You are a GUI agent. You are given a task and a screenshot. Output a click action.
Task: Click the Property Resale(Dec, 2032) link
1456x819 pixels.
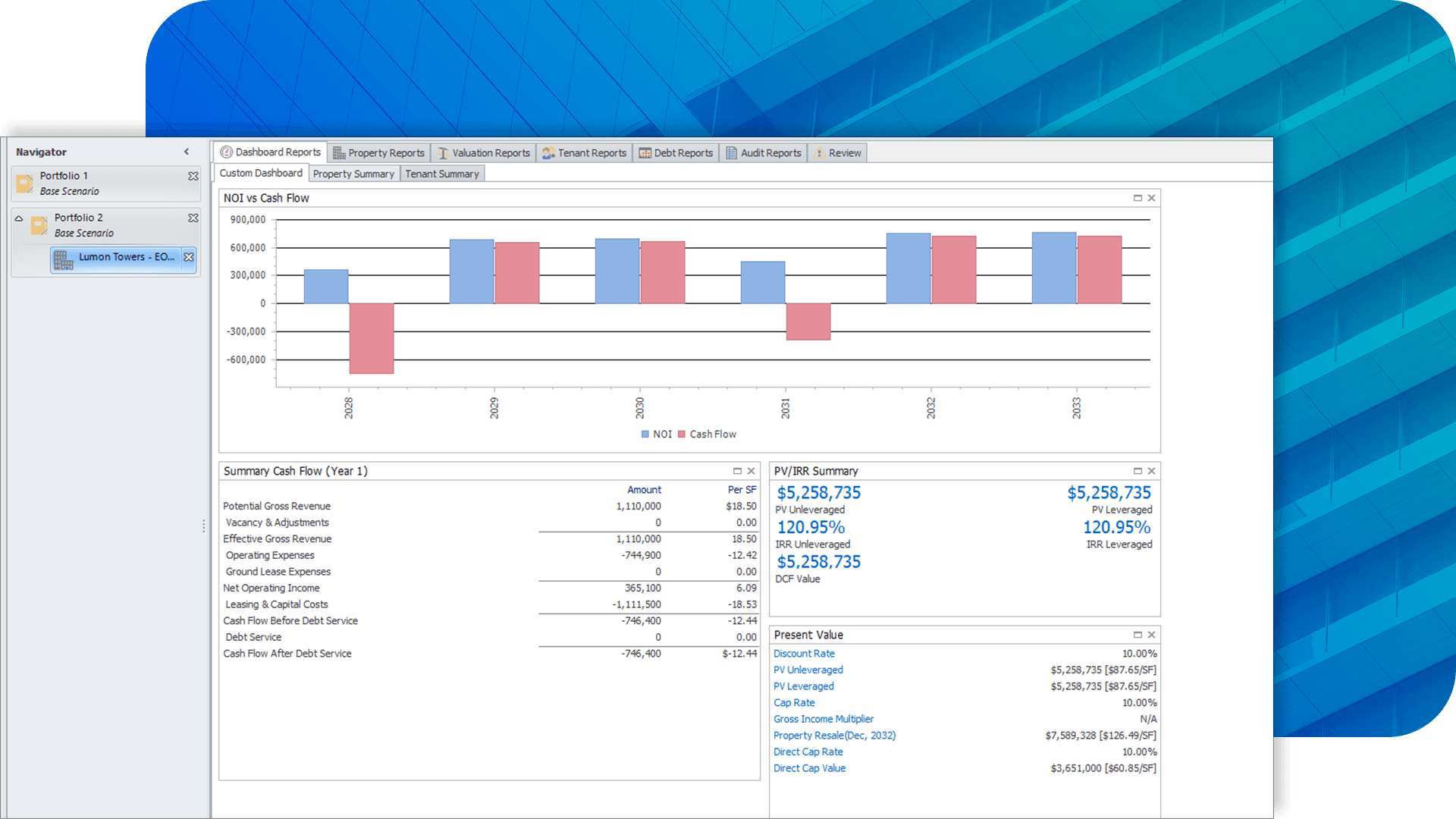tap(834, 735)
